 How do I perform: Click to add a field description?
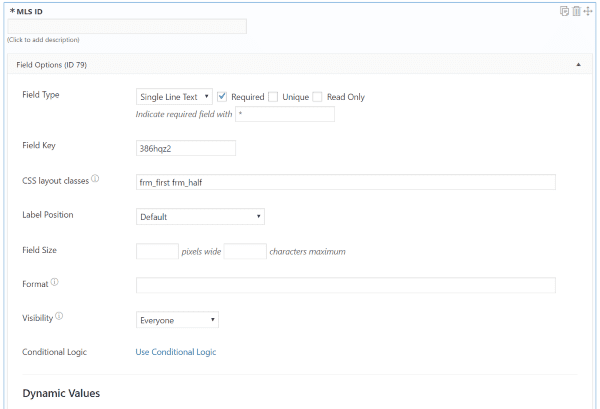[x=43, y=40]
